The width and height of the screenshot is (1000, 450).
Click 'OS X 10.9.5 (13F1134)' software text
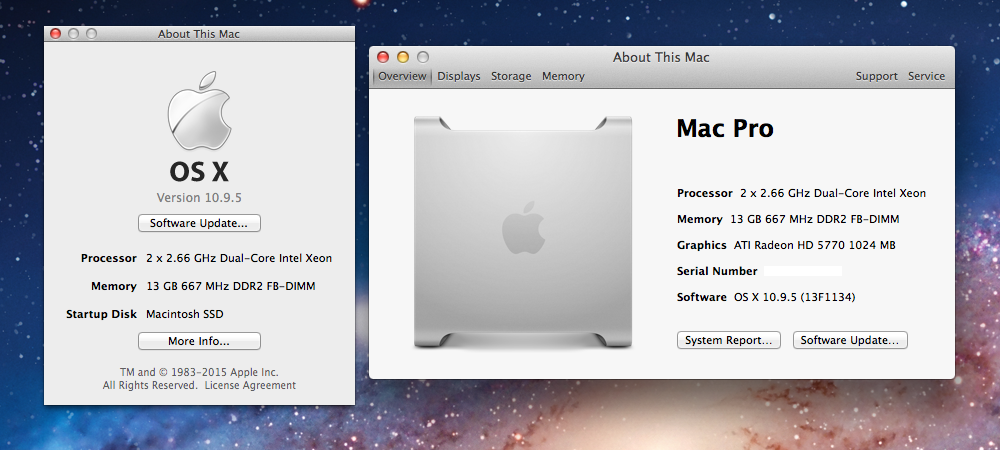coord(795,298)
